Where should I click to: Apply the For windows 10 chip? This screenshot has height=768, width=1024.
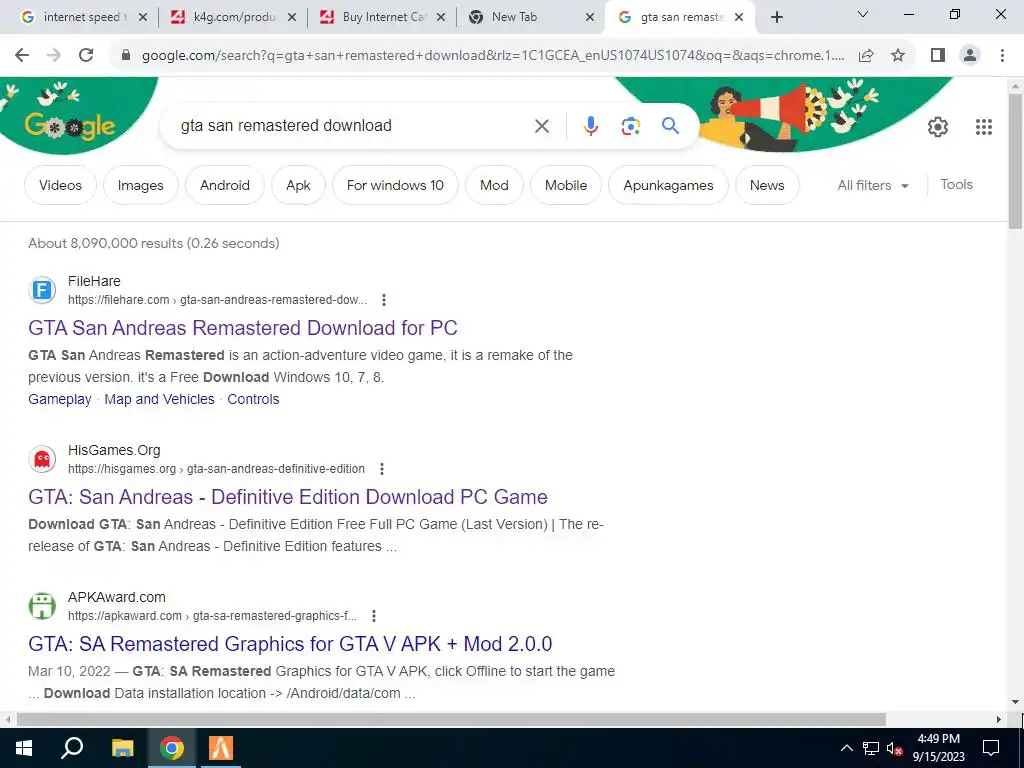click(395, 185)
